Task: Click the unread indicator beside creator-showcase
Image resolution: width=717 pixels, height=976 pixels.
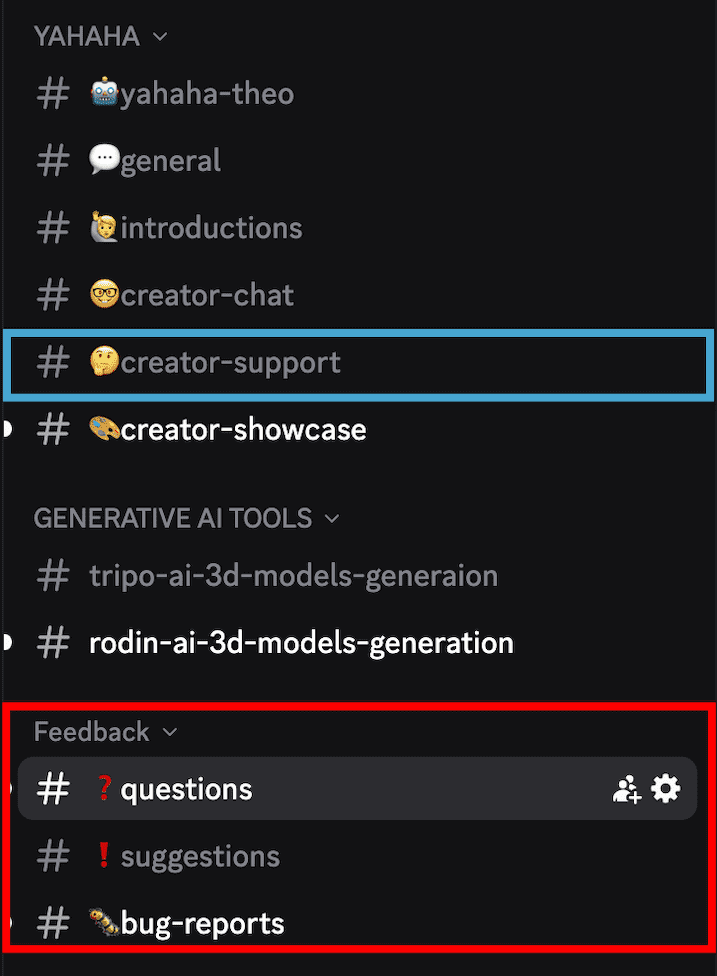Action: 4,429
